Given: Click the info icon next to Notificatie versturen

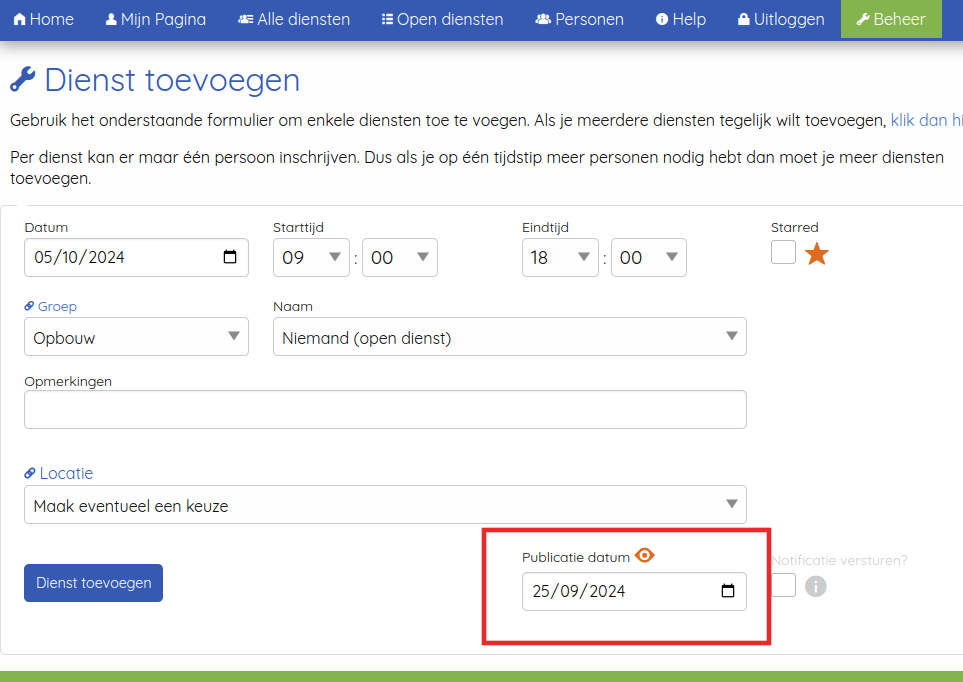Looking at the screenshot, I should [816, 586].
